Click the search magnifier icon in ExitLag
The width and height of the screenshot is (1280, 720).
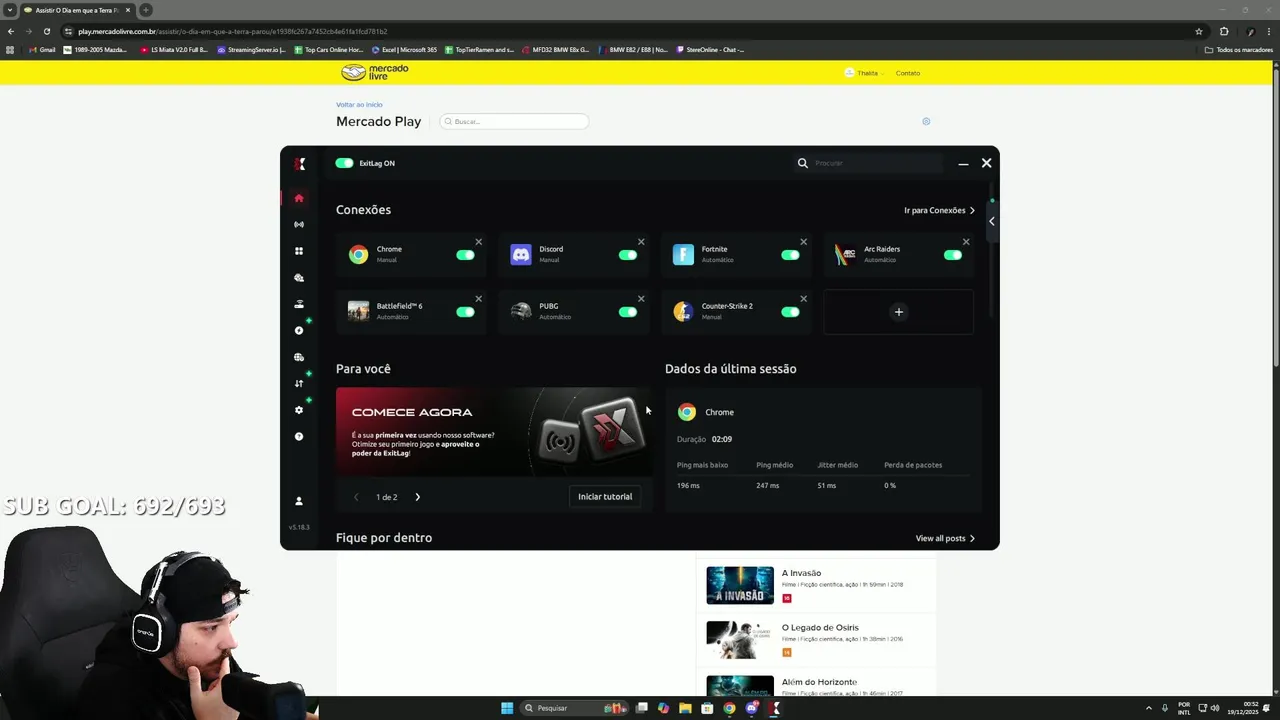(802, 163)
